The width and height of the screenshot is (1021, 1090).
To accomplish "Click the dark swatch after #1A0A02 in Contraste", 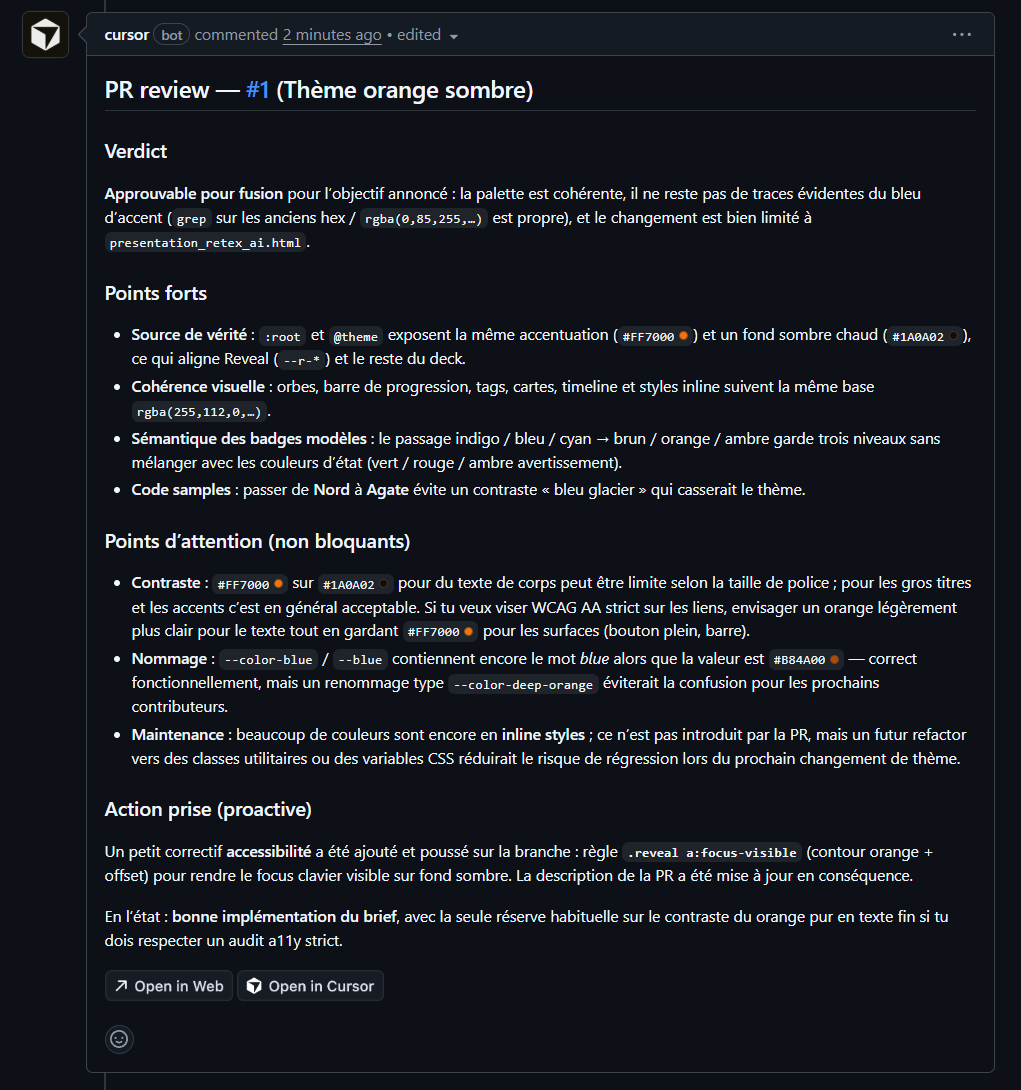I will 383,584.
